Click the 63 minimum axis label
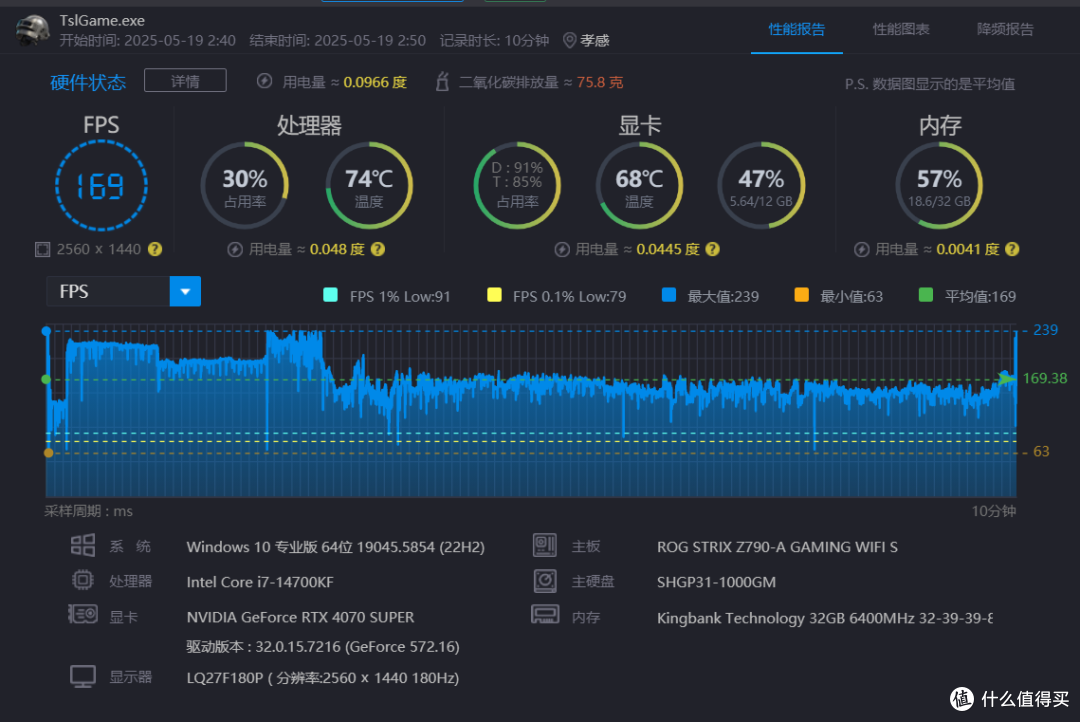 pyautogui.click(x=1041, y=452)
